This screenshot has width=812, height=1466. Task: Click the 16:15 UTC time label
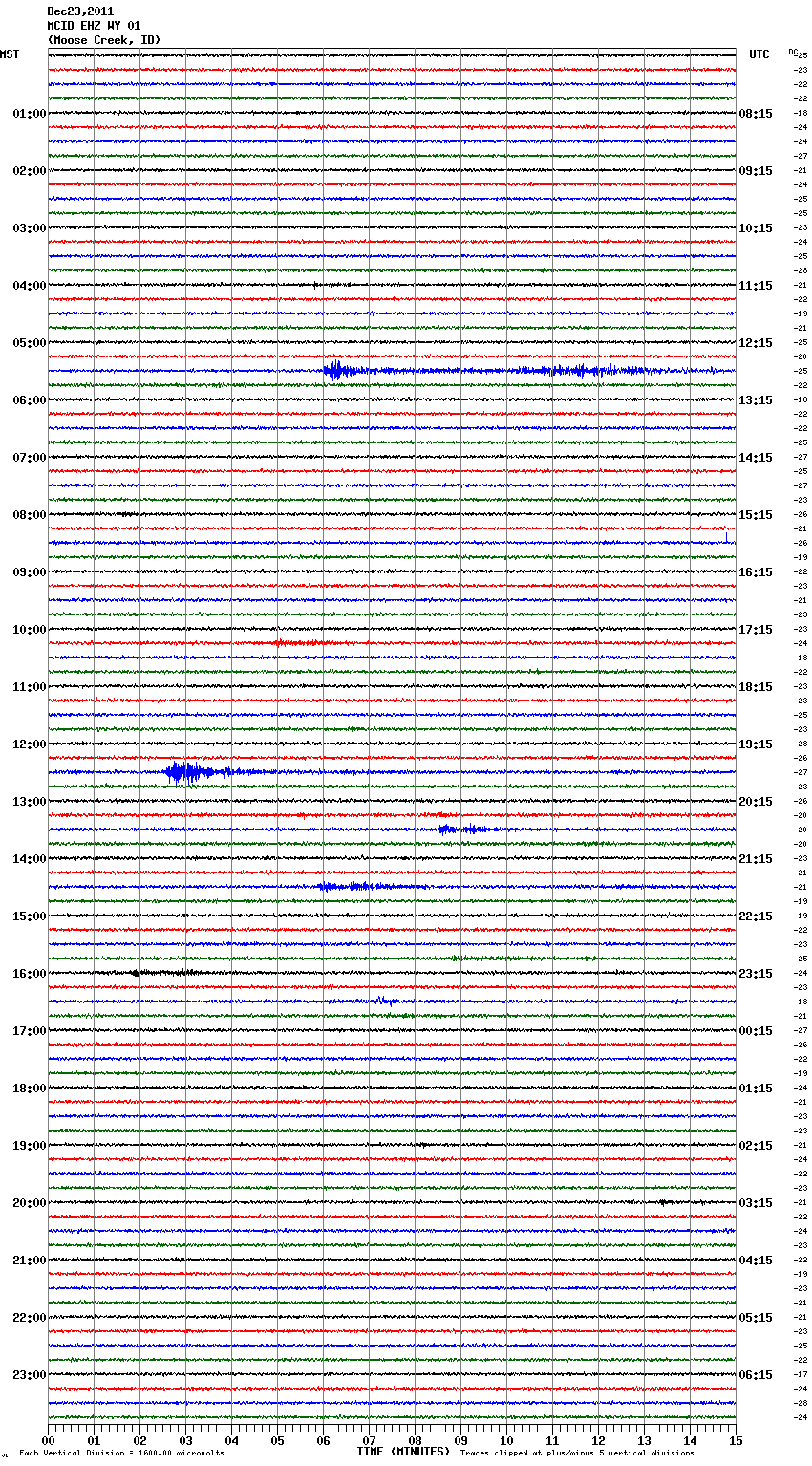pyautogui.click(x=756, y=572)
